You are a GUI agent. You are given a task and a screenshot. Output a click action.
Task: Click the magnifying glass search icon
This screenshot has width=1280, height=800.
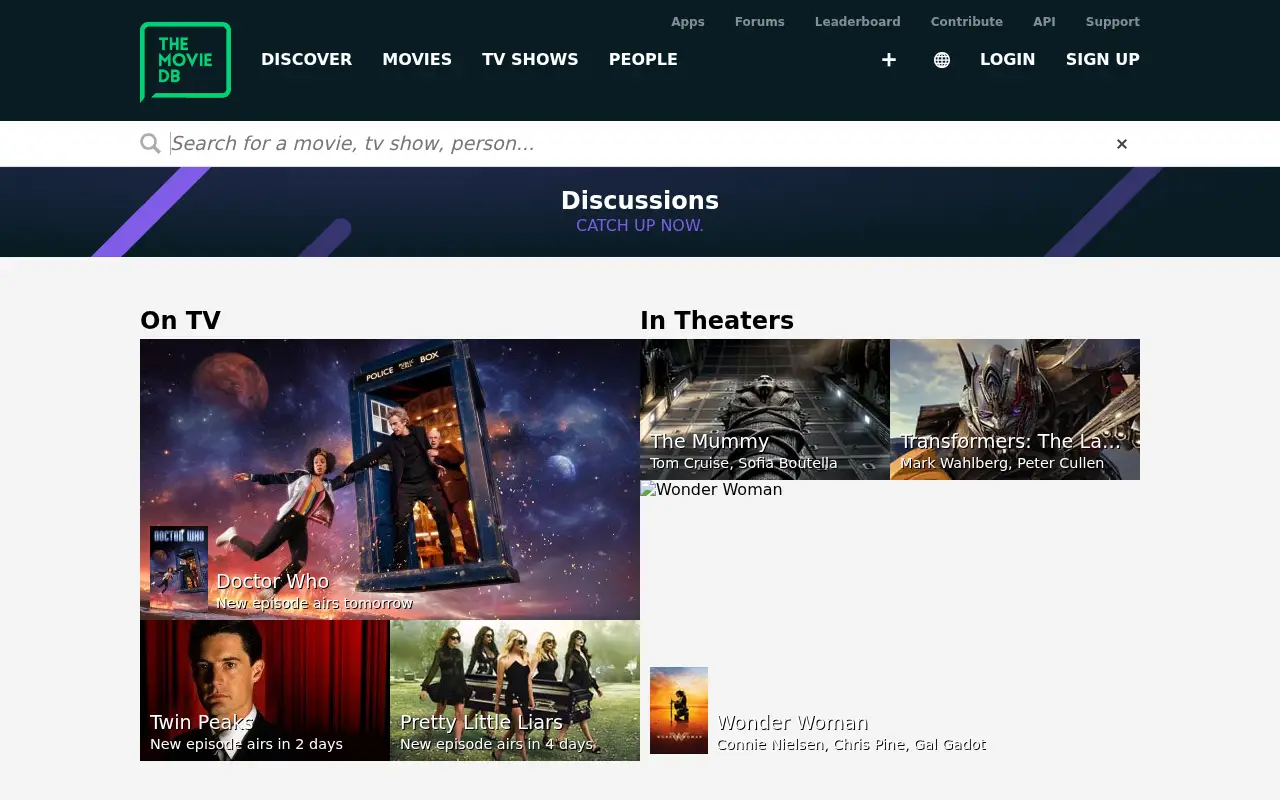(x=150, y=144)
